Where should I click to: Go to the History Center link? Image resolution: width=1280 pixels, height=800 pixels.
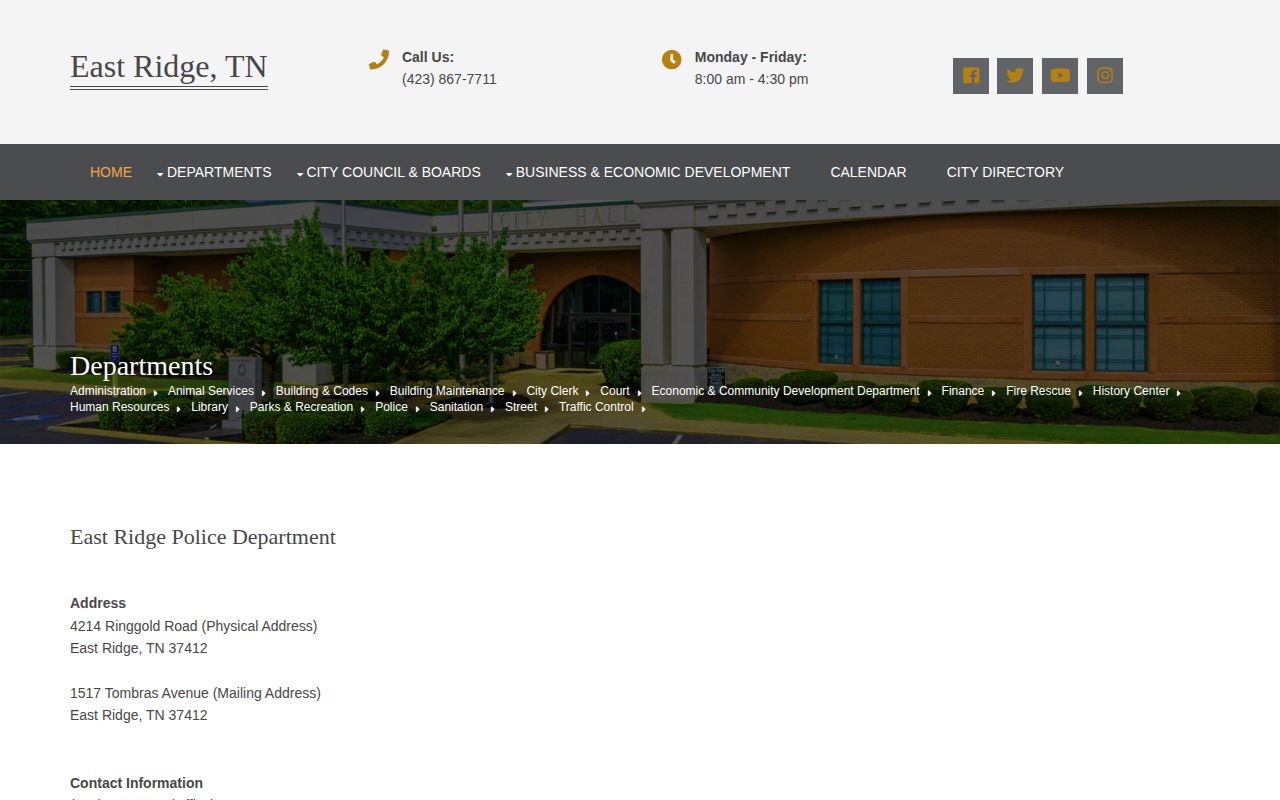[1131, 391]
